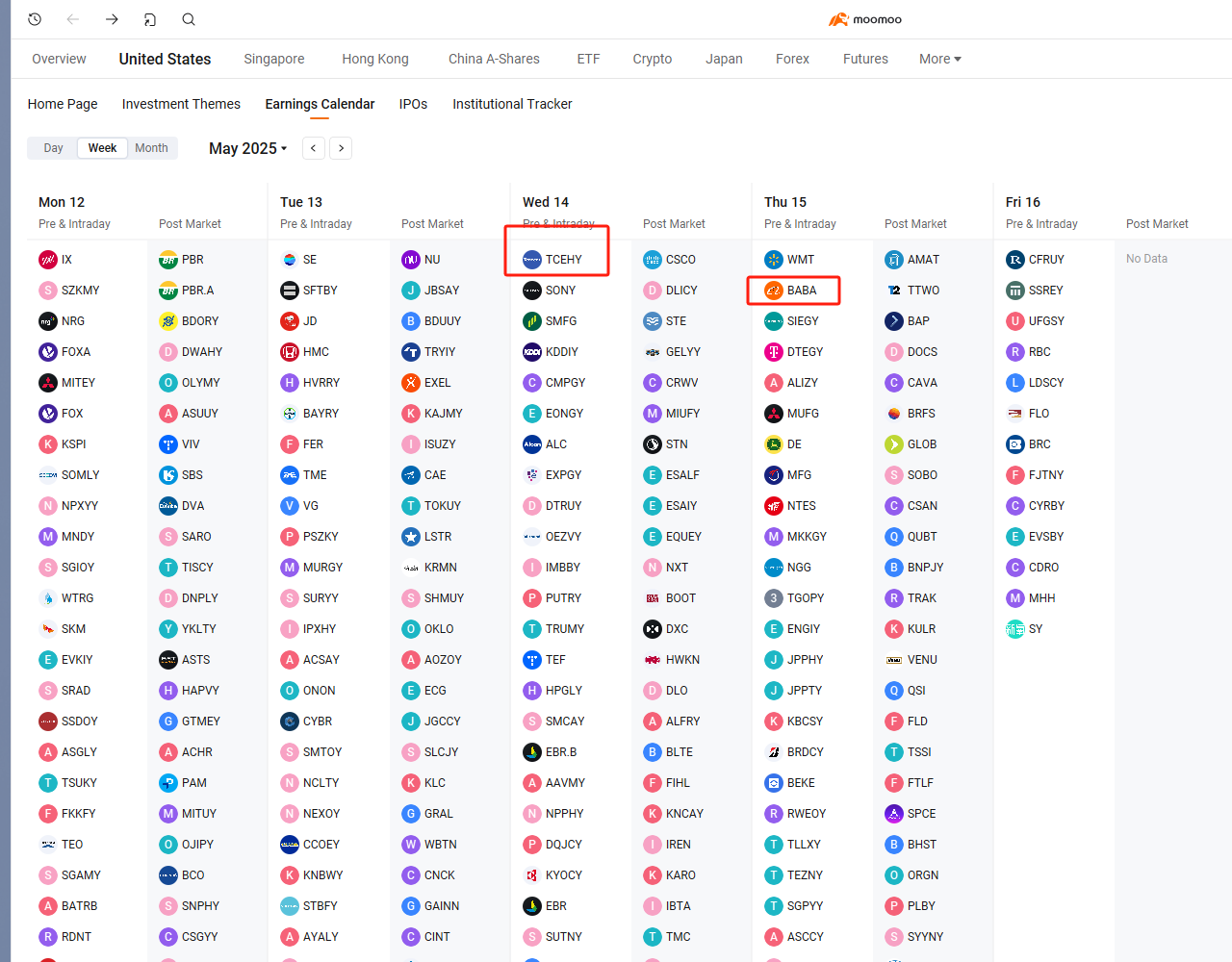The image size is (1232, 962).
Task: Switch calendar to Week view
Action: coord(102,148)
